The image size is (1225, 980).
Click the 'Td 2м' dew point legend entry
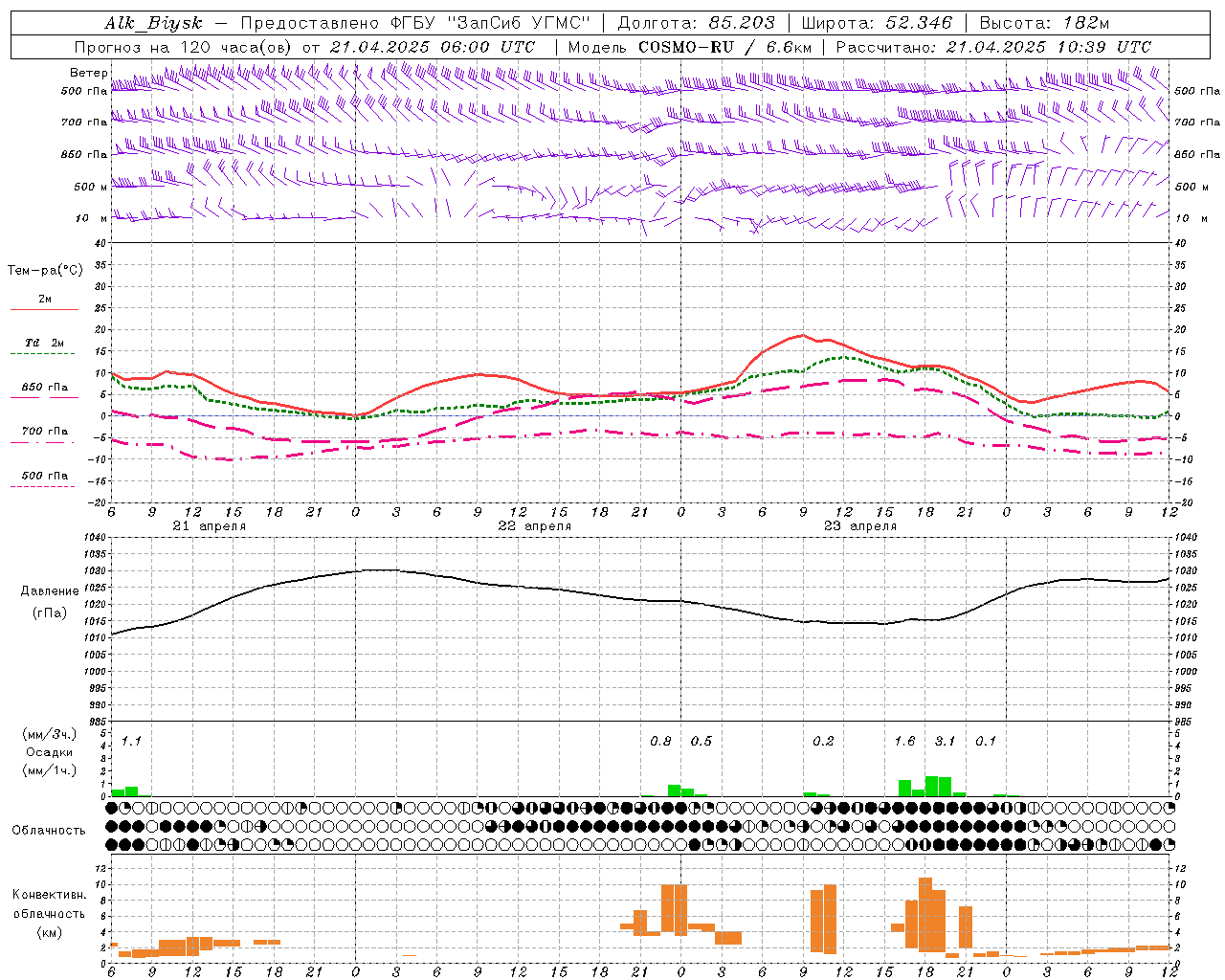pyautogui.click(x=45, y=343)
